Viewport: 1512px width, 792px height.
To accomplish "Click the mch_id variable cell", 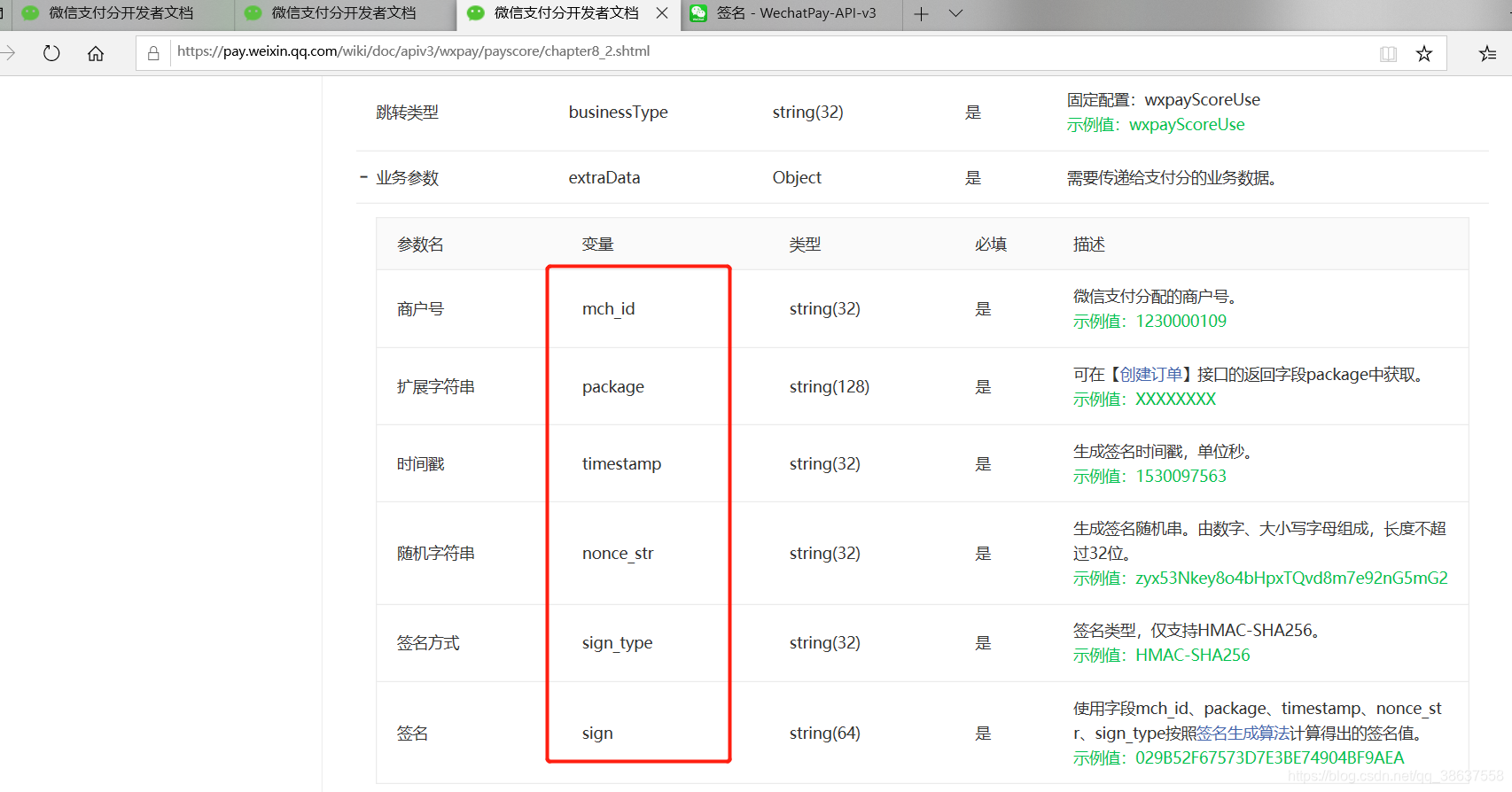I will (608, 309).
